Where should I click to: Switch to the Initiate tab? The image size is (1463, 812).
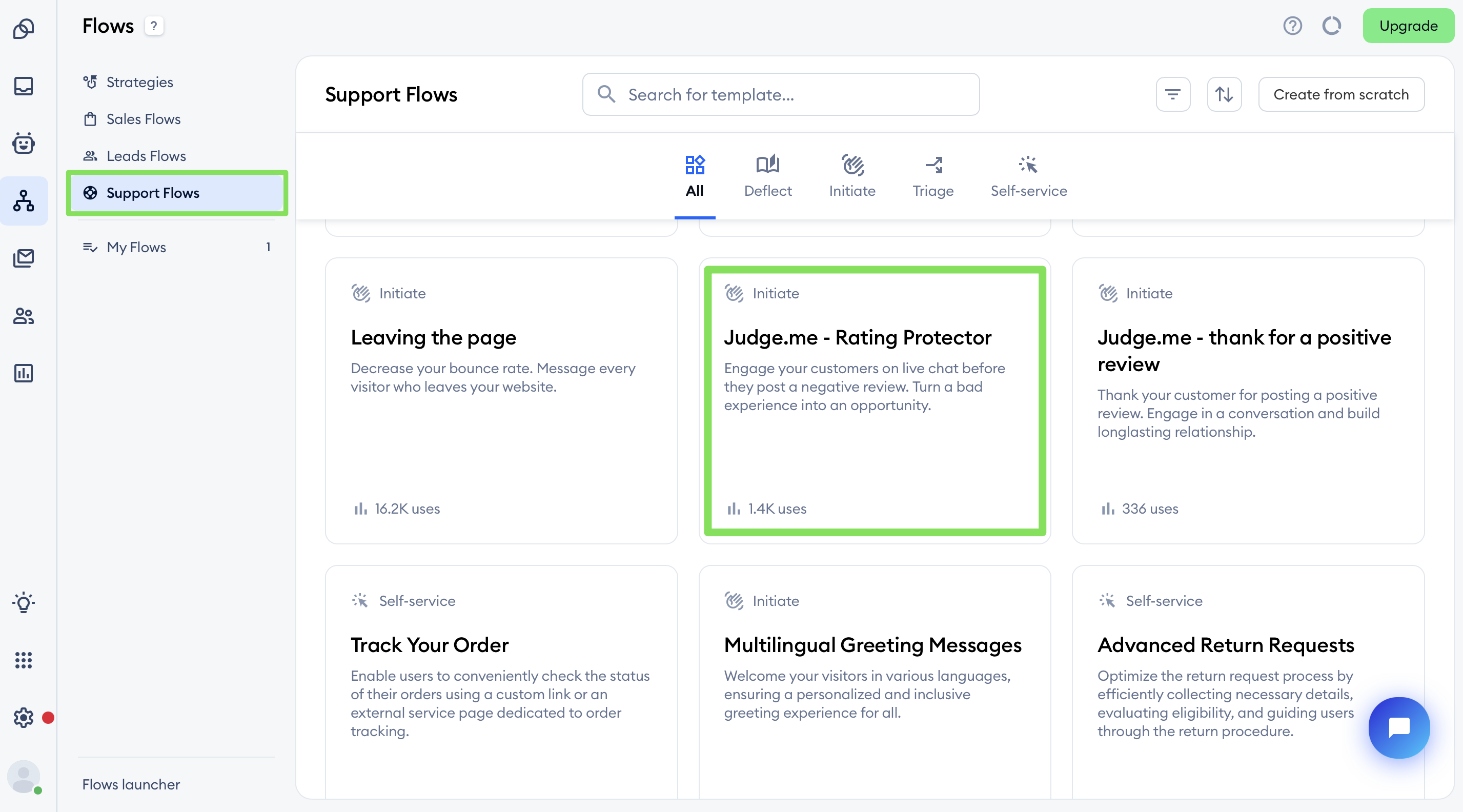[852, 176]
